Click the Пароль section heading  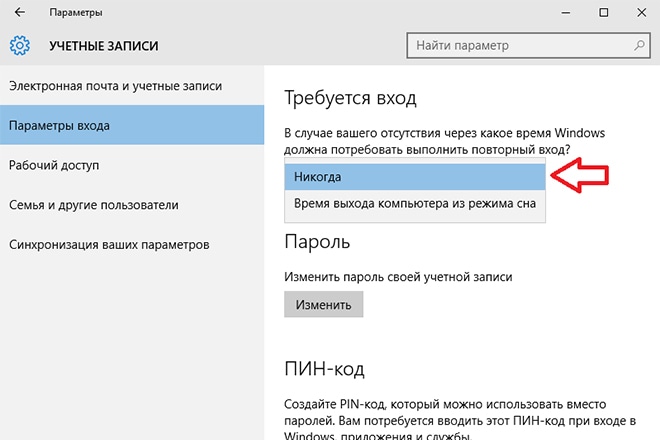coord(317,243)
